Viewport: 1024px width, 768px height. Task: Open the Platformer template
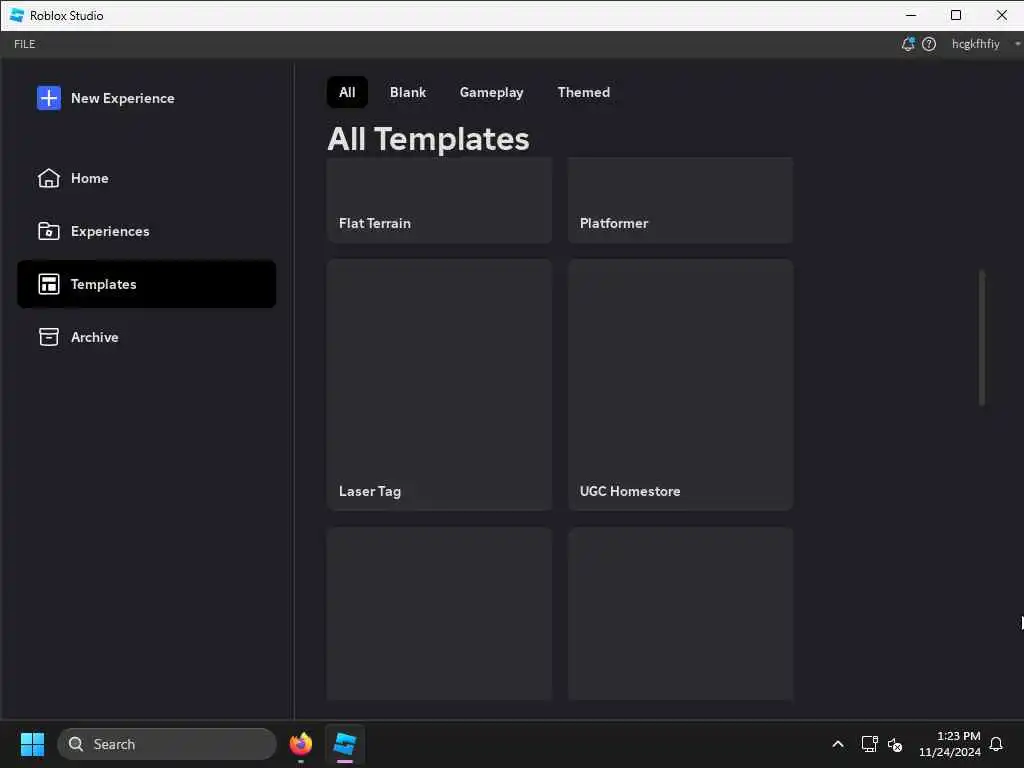[x=680, y=200]
